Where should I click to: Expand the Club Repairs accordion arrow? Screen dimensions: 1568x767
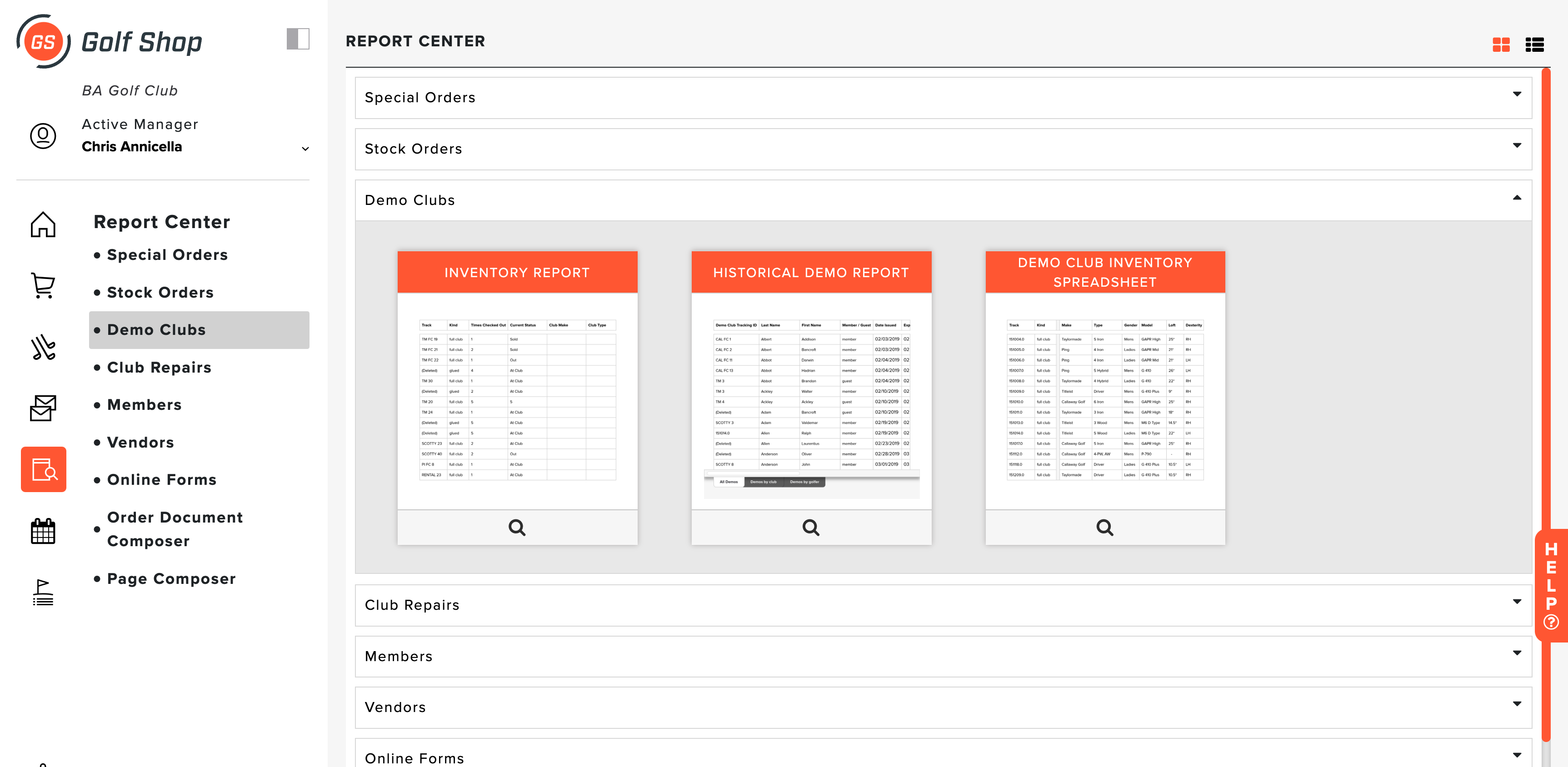click(x=1517, y=602)
